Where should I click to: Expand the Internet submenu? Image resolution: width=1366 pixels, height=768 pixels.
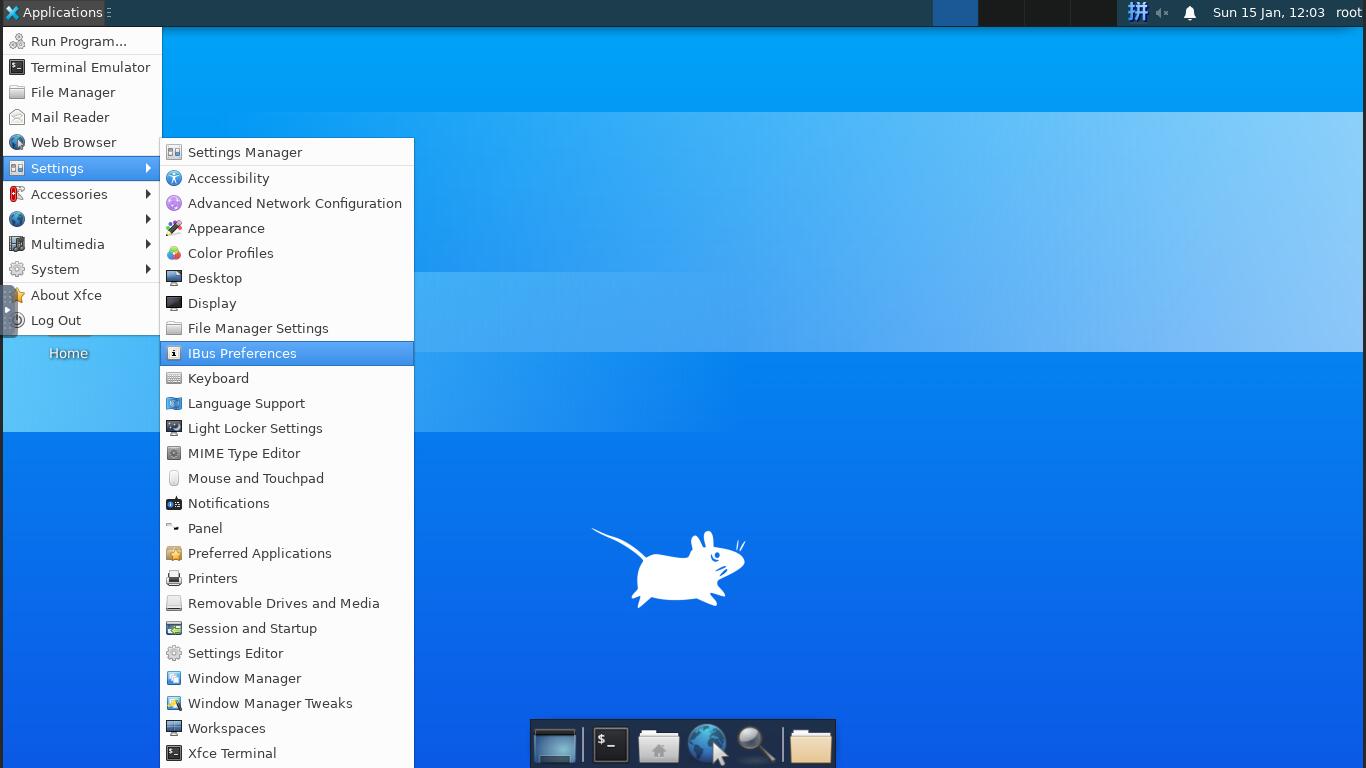click(x=82, y=219)
